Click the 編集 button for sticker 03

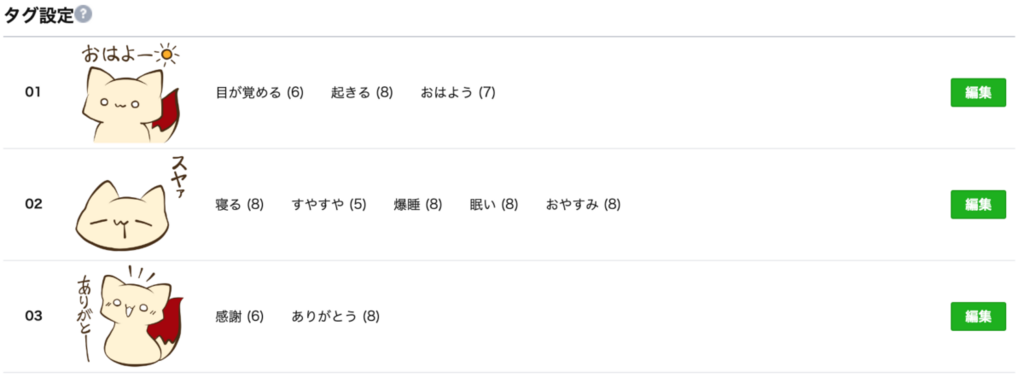[x=978, y=316]
